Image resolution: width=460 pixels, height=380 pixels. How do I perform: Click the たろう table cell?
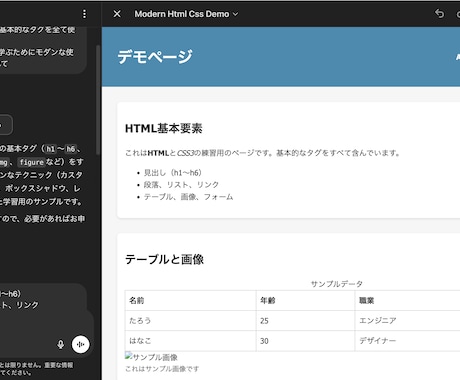coord(190,321)
